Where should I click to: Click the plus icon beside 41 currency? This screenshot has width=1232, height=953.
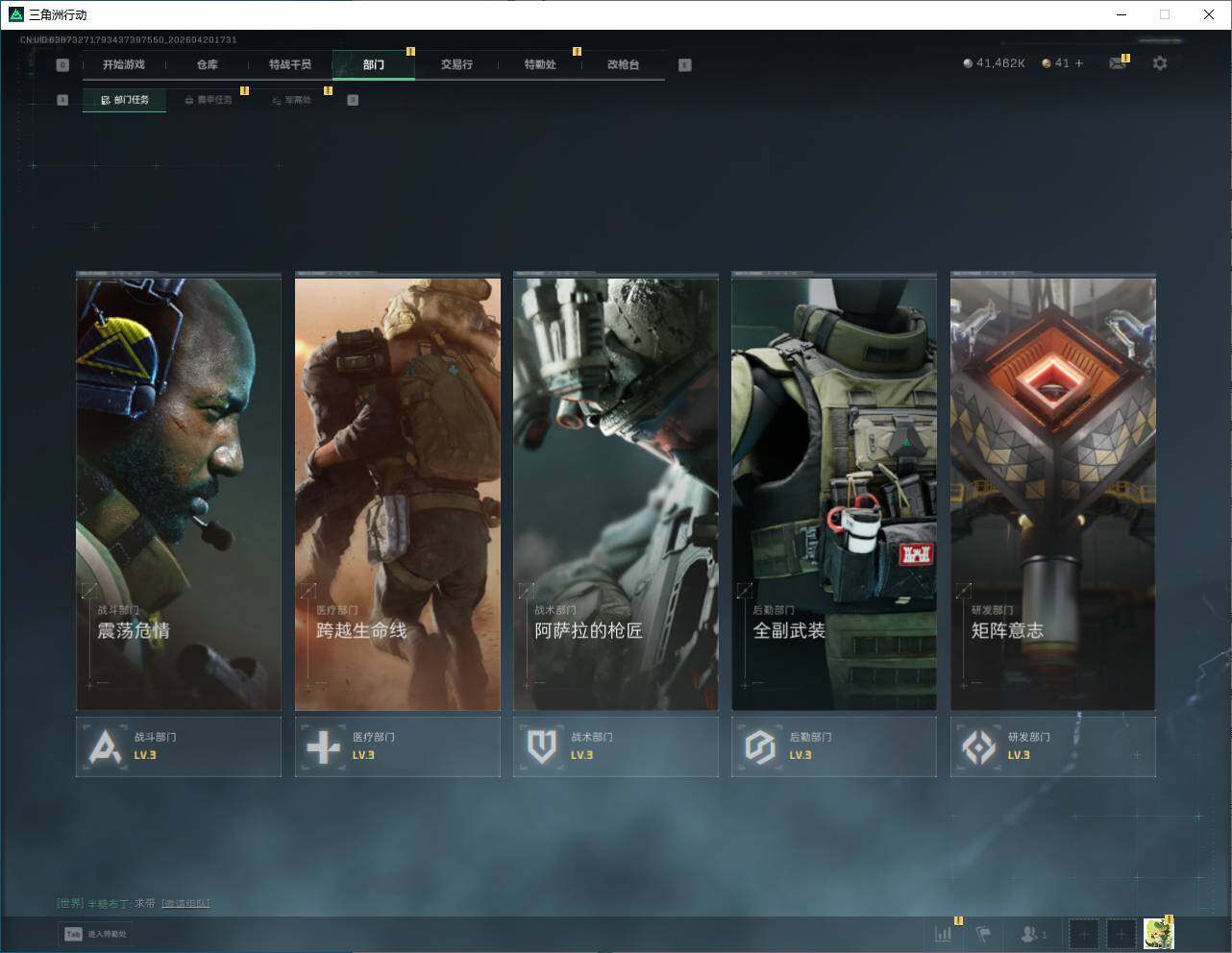pyautogui.click(x=1079, y=63)
